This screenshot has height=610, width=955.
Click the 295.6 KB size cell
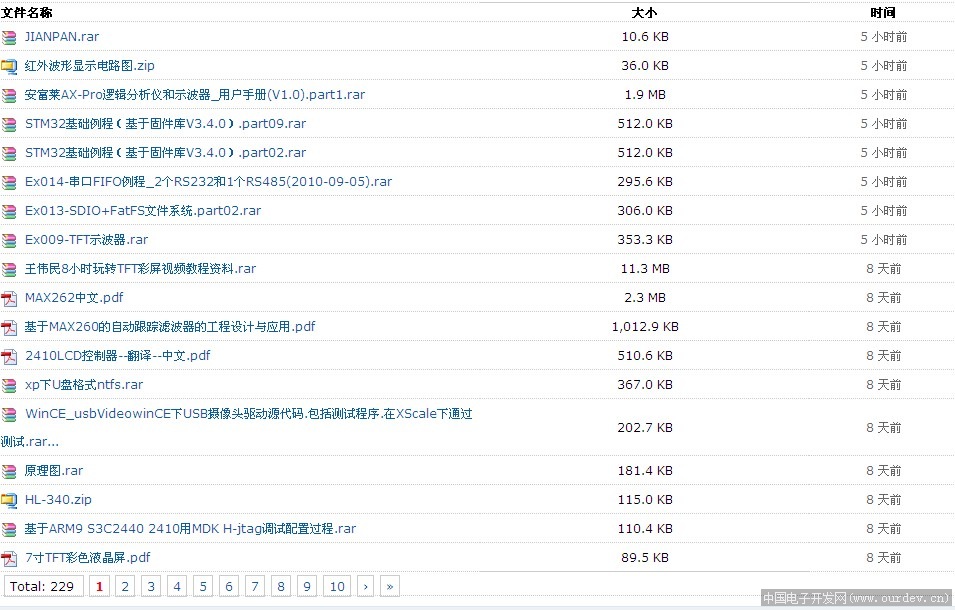coord(645,181)
